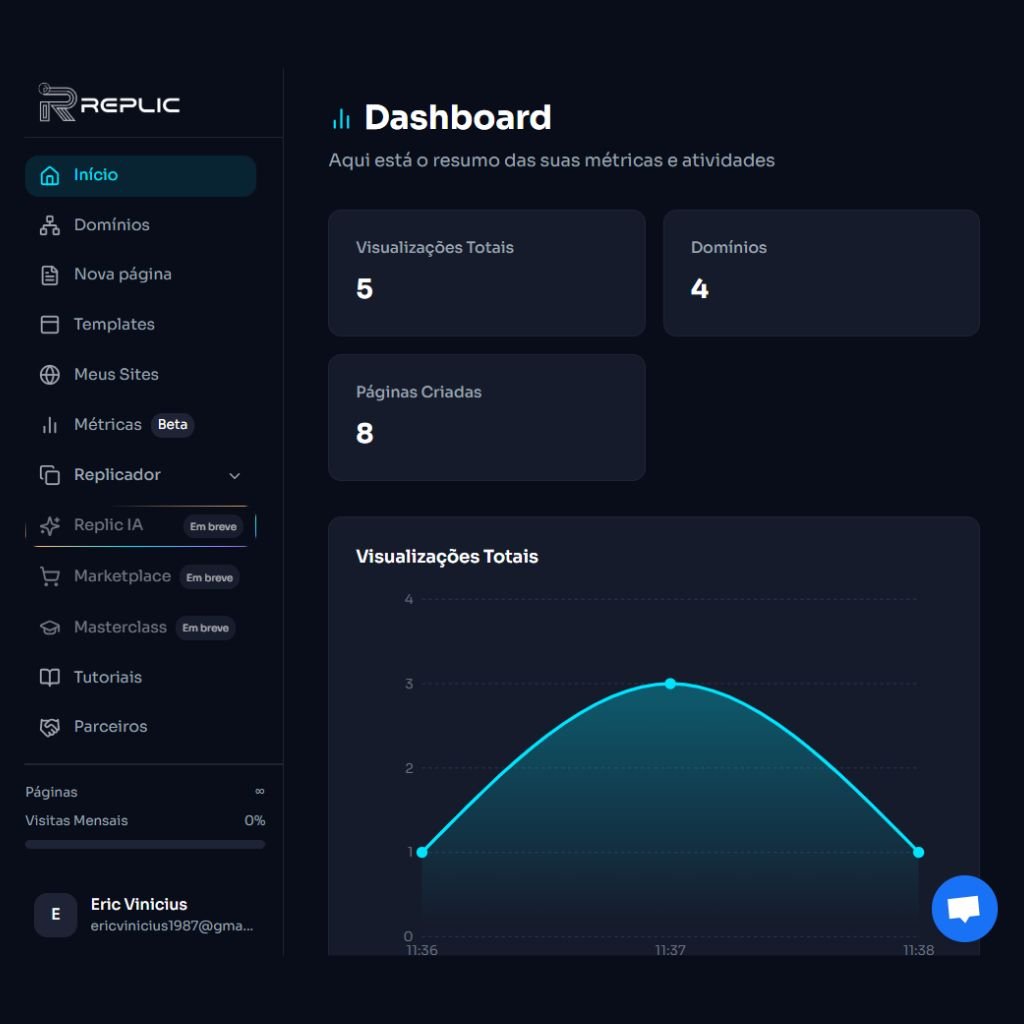
Task: Click the Visualizações Totais stat card
Action: click(x=486, y=272)
